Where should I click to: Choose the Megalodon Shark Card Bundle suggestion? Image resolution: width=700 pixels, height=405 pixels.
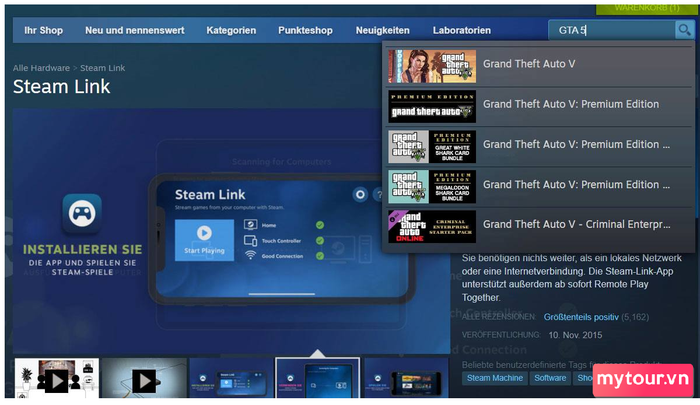click(539, 187)
